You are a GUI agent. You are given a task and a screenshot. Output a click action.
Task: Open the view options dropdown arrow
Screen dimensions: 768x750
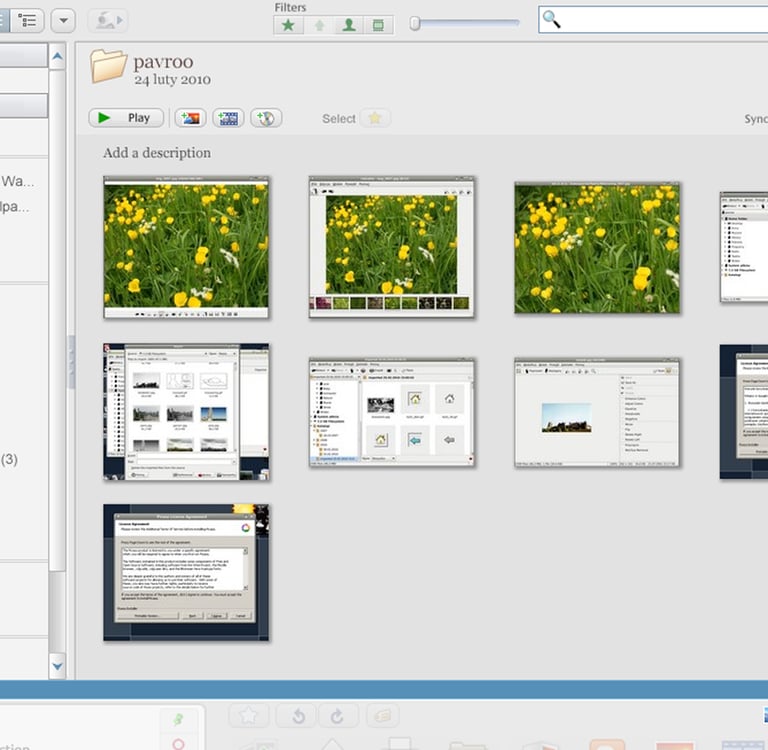(63, 21)
